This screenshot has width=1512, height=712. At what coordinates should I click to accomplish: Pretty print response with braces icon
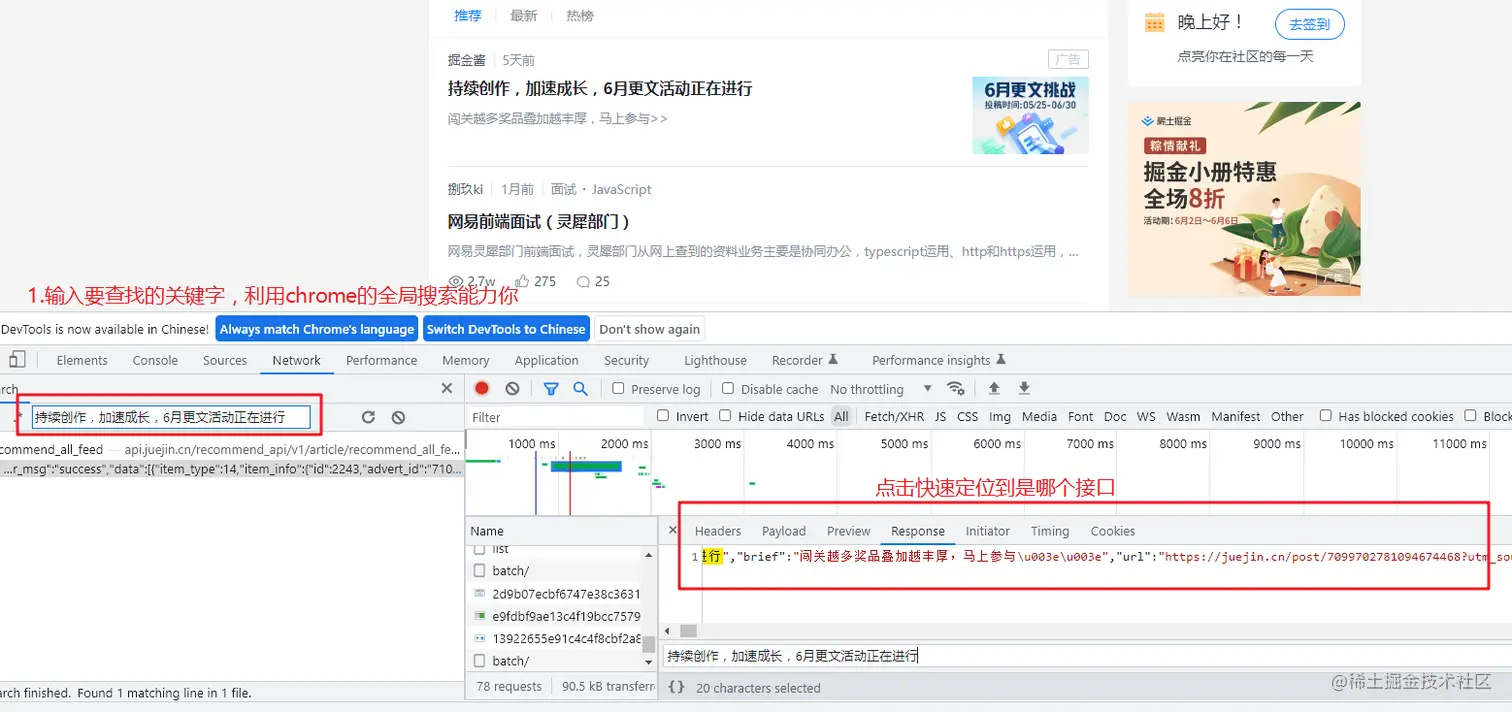(676, 687)
